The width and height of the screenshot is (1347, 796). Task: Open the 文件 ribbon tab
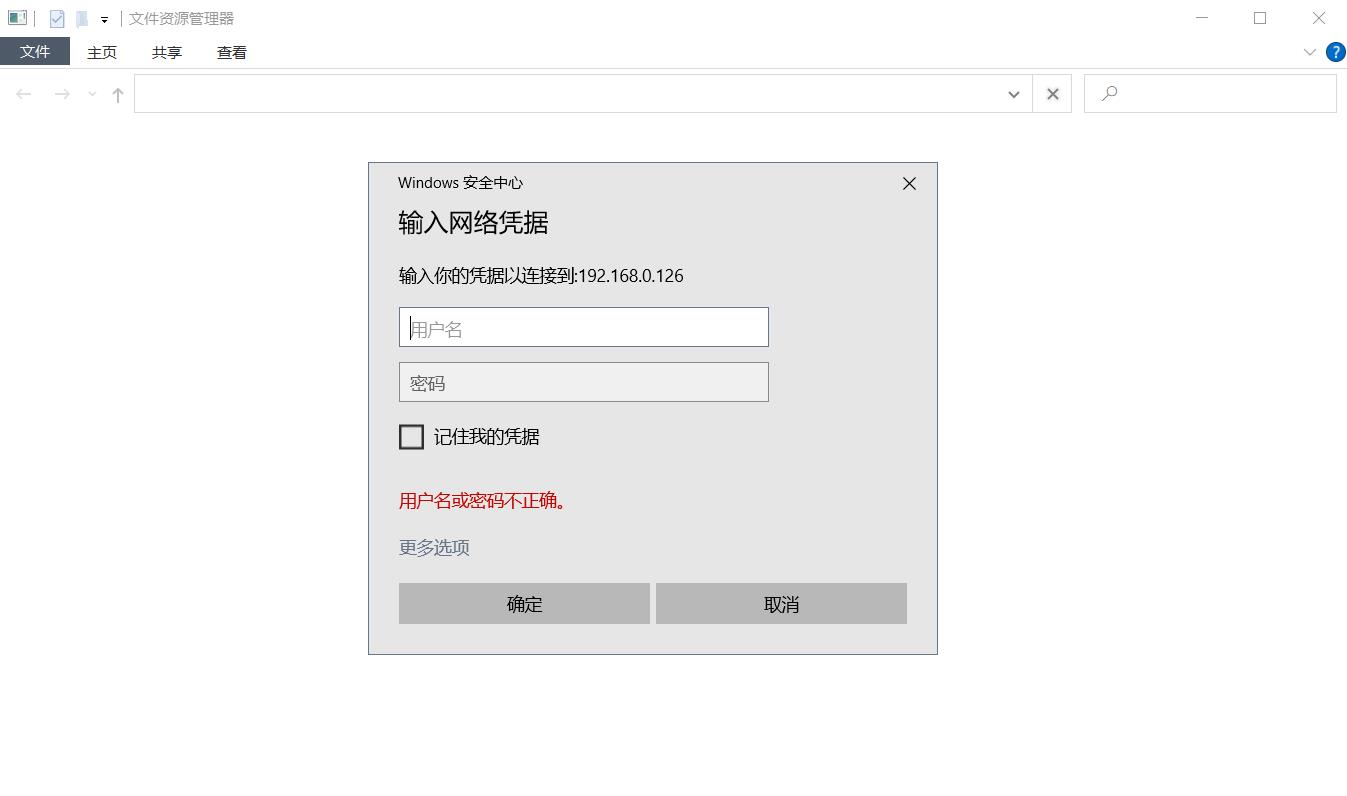tap(35, 52)
